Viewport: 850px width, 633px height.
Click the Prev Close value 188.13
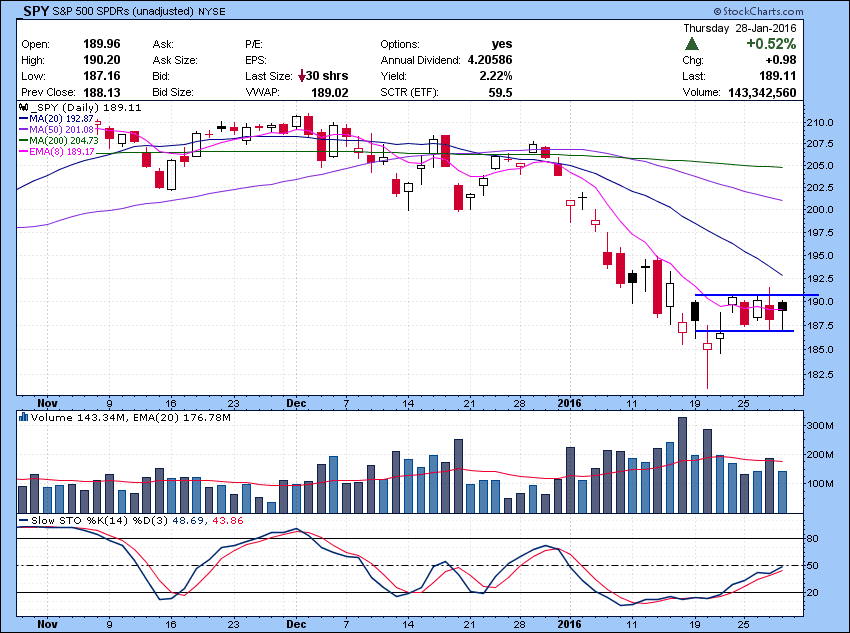click(101, 92)
